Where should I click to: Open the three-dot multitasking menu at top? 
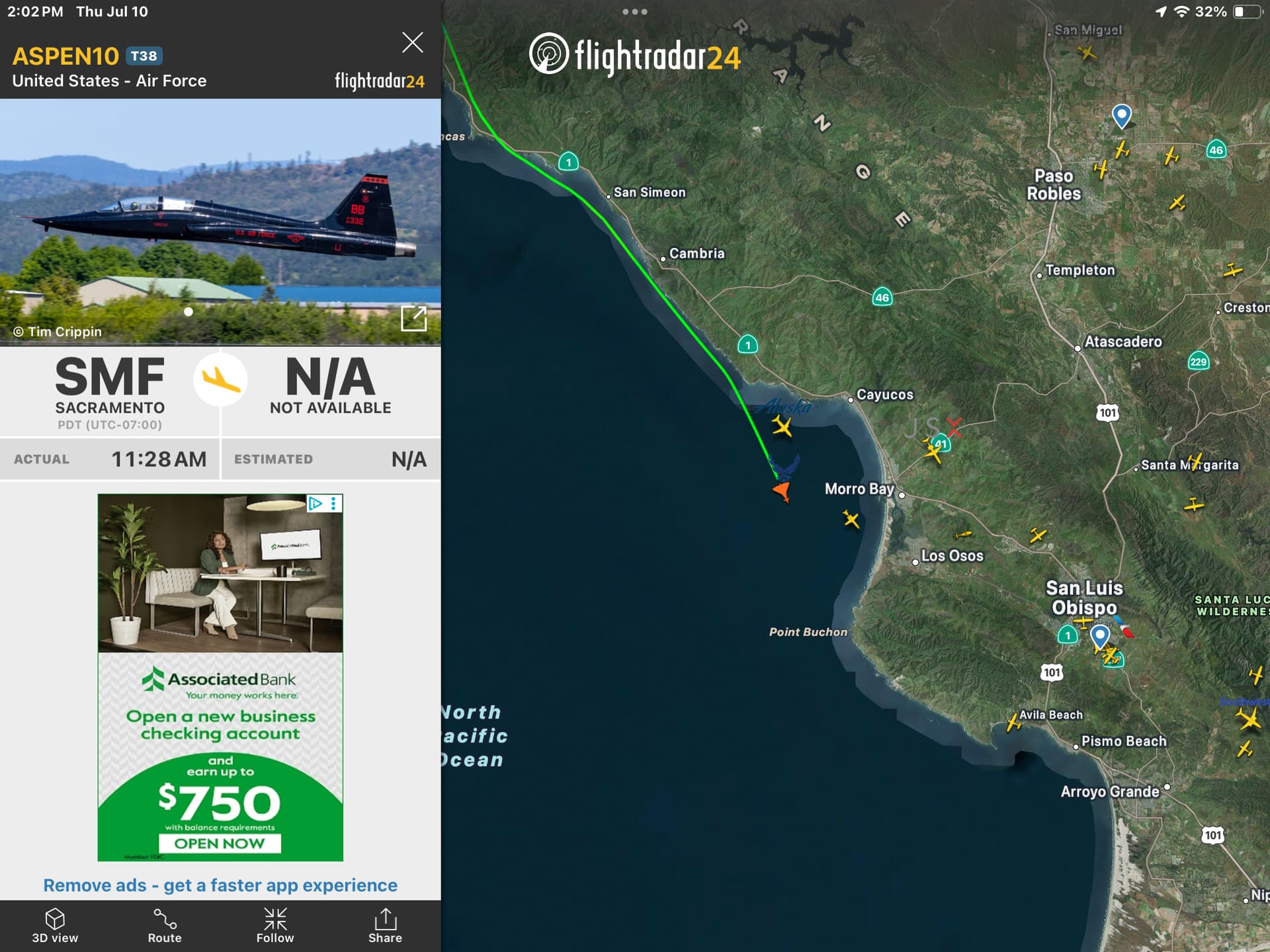tap(635, 11)
